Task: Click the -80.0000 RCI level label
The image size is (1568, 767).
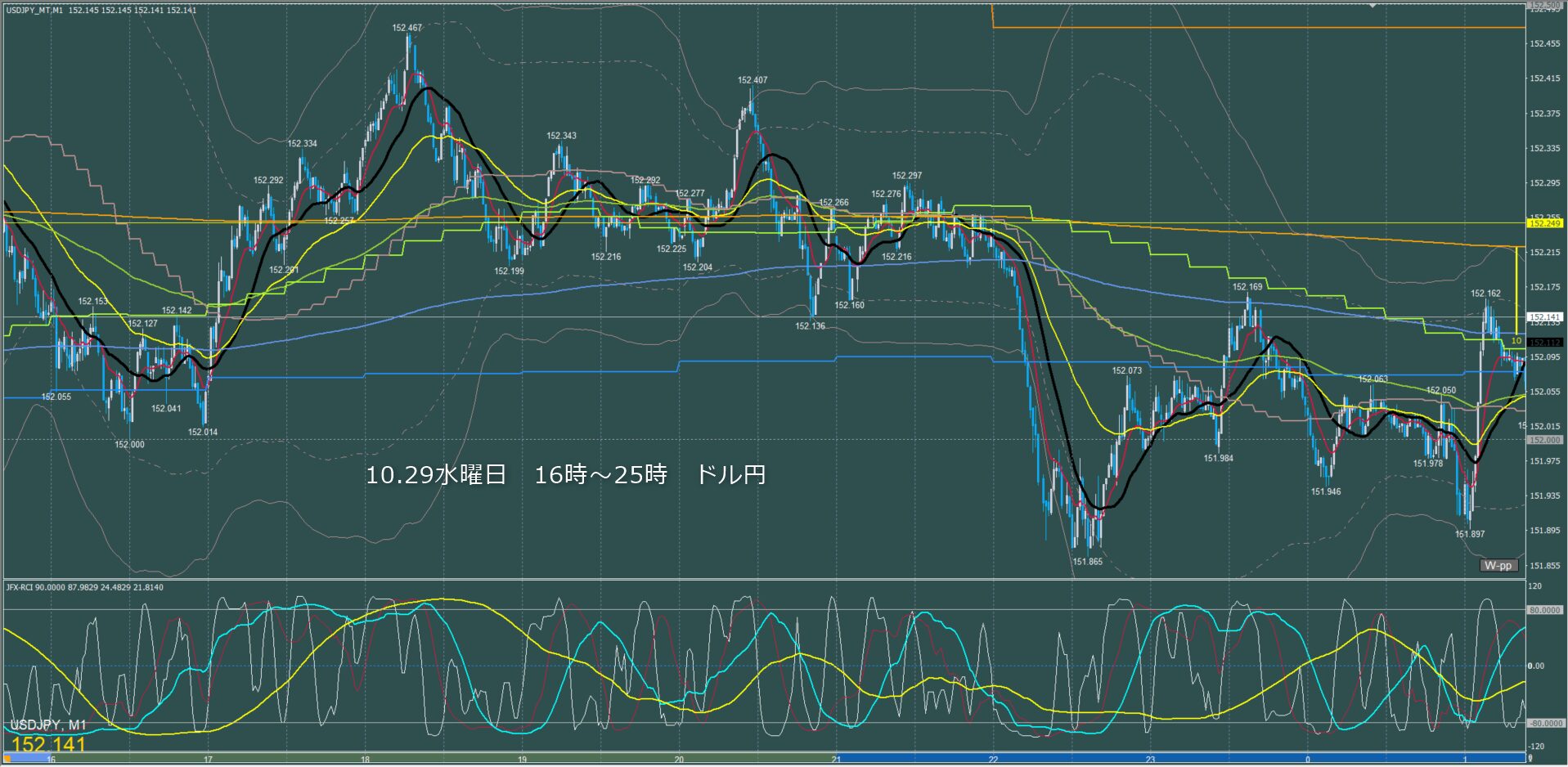Action: click(x=1544, y=724)
